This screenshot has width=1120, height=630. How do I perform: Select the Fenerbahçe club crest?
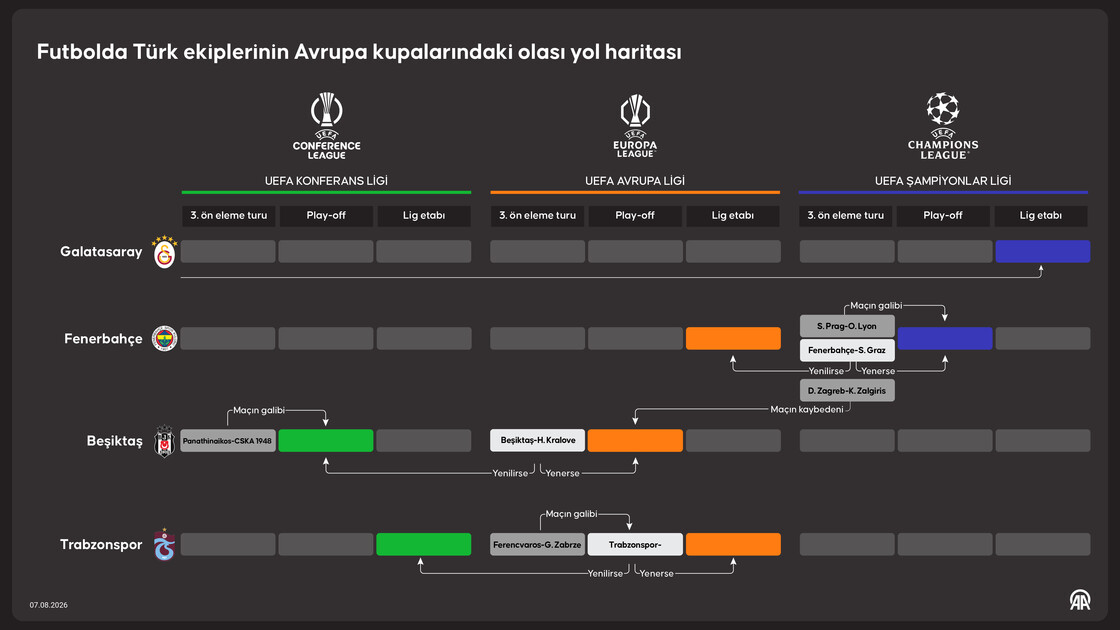pos(164,339)
